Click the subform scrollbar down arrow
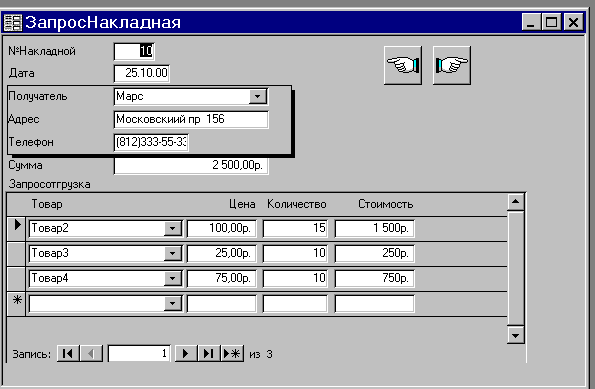595x389 pixels. pyautogui.click(x=516, y=335)
